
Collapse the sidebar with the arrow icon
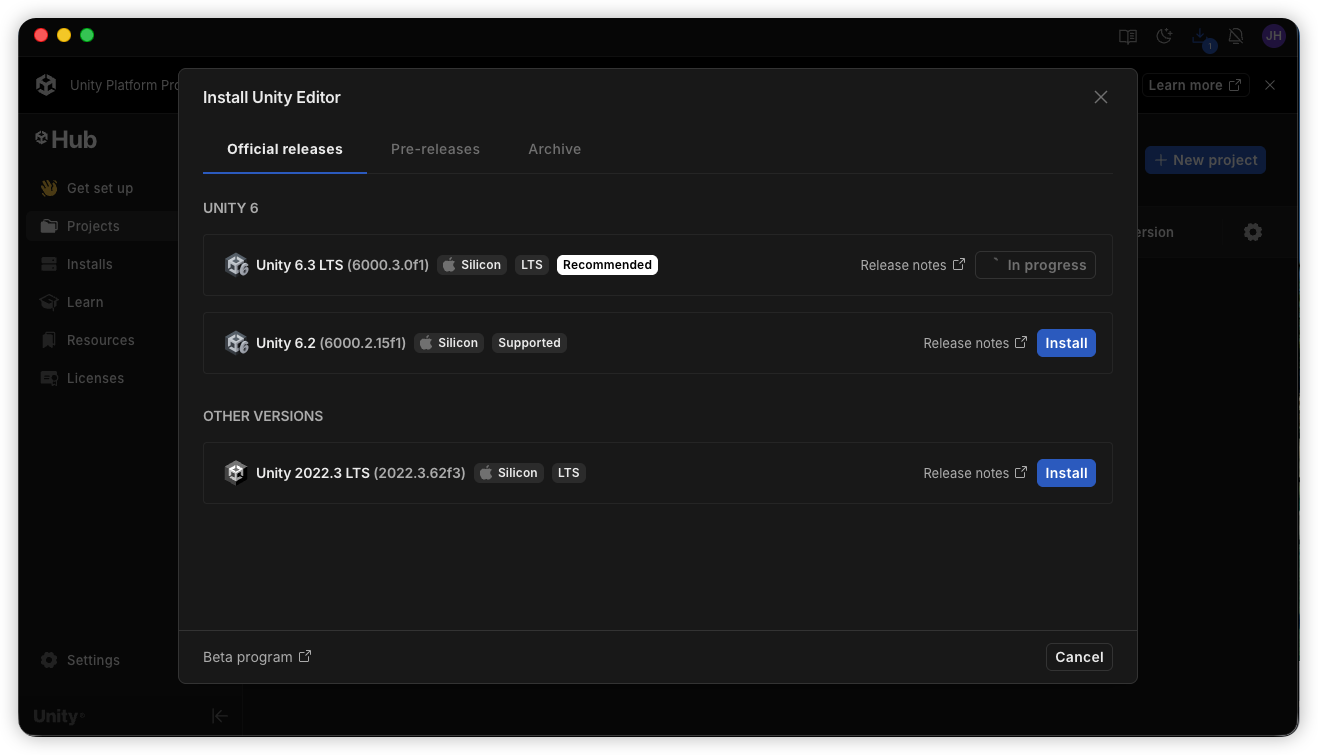[x=220, y=716]
